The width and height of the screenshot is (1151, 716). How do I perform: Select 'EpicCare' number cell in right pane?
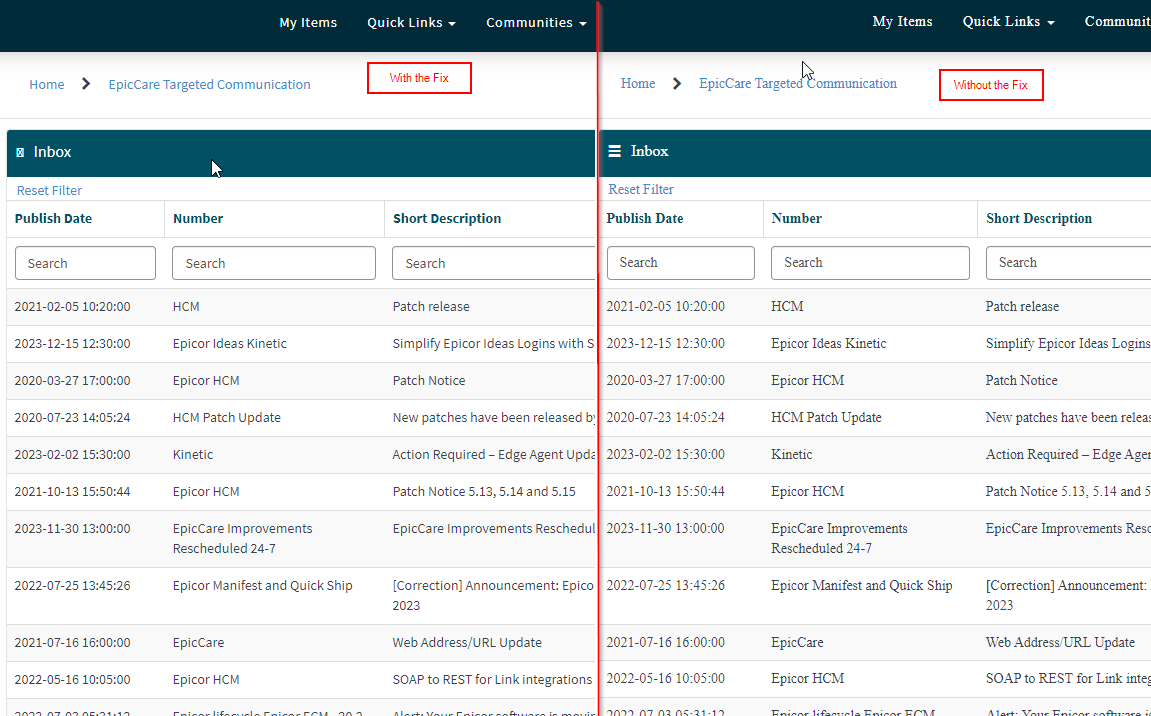[796, 642]
